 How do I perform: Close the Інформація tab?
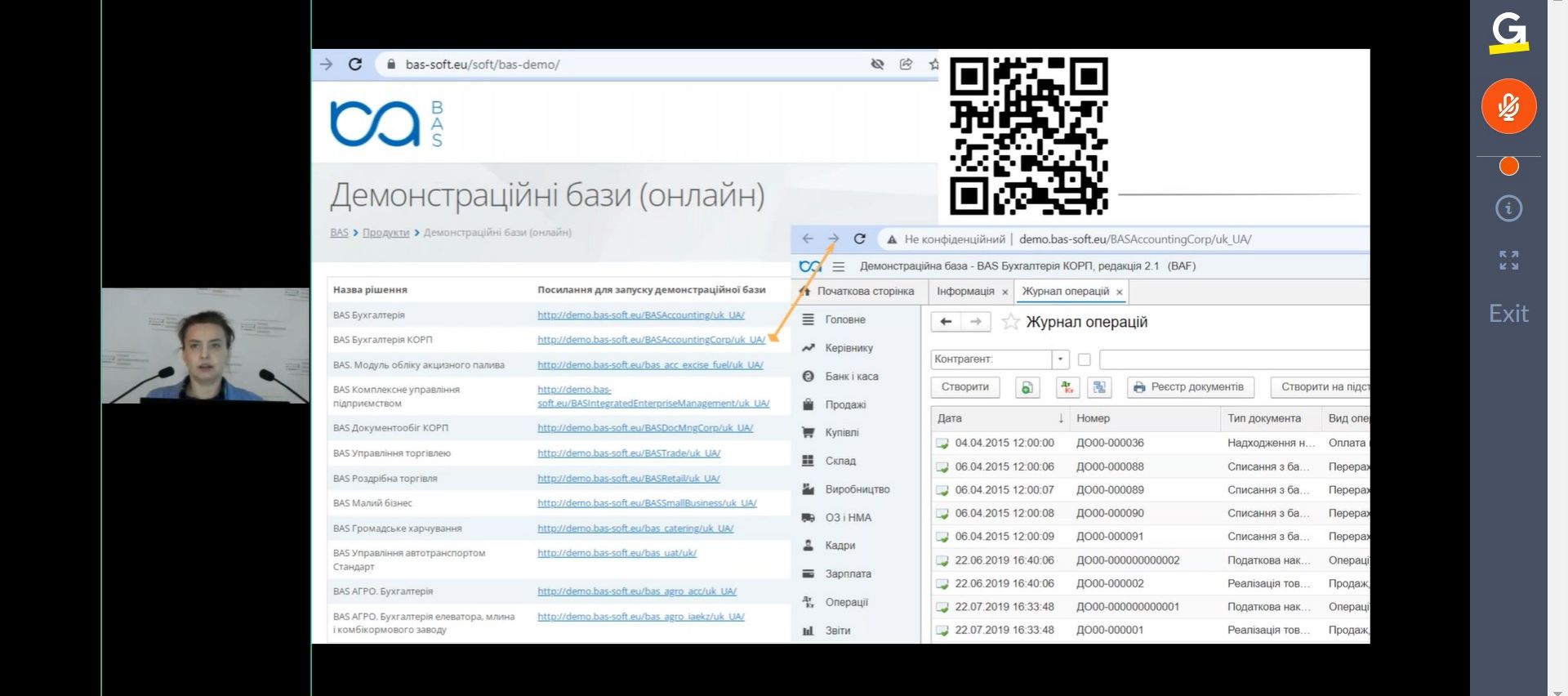tap(1005, 292)
